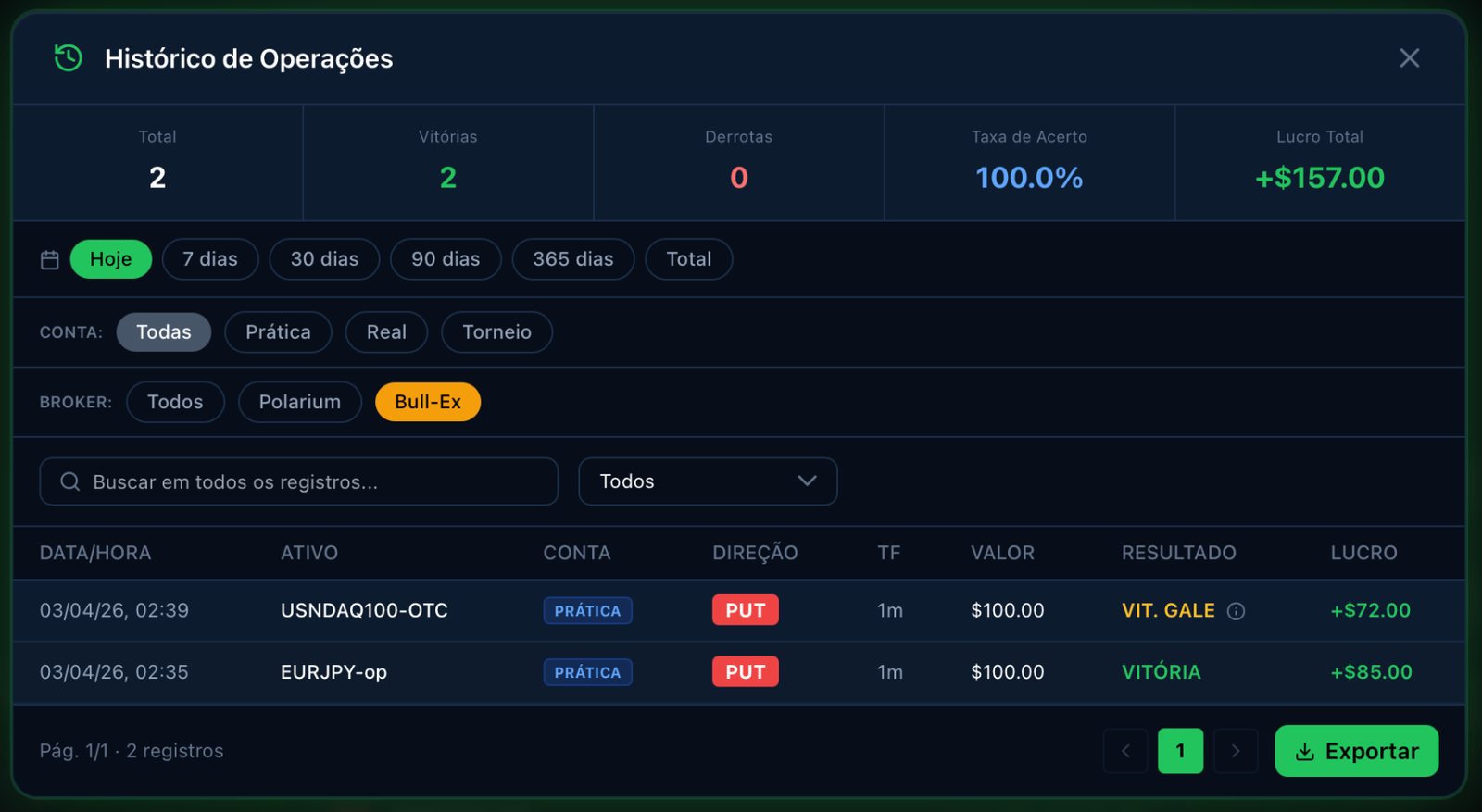Click the magnifying glass search icon
The width and height of the screenshot is (1482, 812).
click(x=69, y=481)
